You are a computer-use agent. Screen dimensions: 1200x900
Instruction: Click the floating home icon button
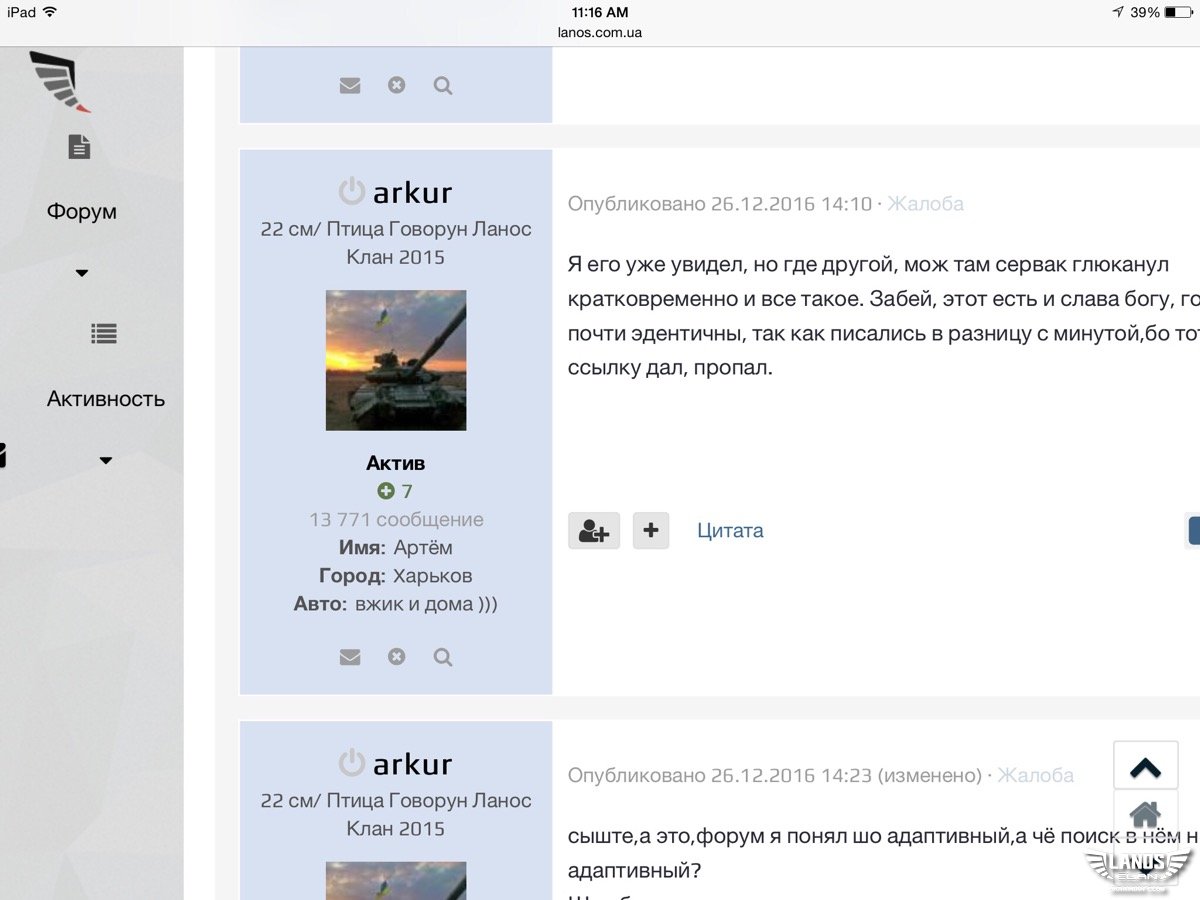1145,815
